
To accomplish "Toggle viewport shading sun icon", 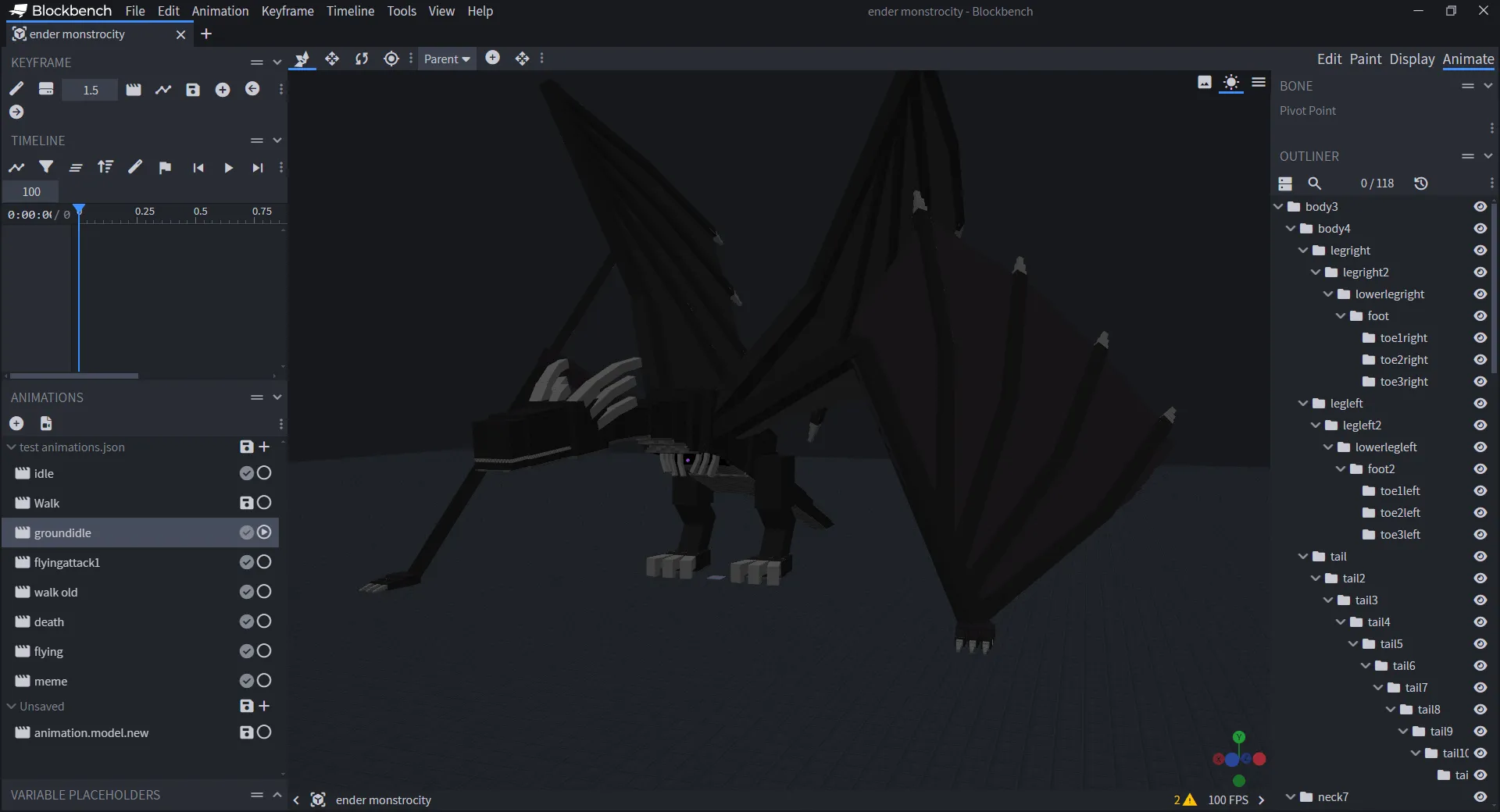I will (1231, 82).
